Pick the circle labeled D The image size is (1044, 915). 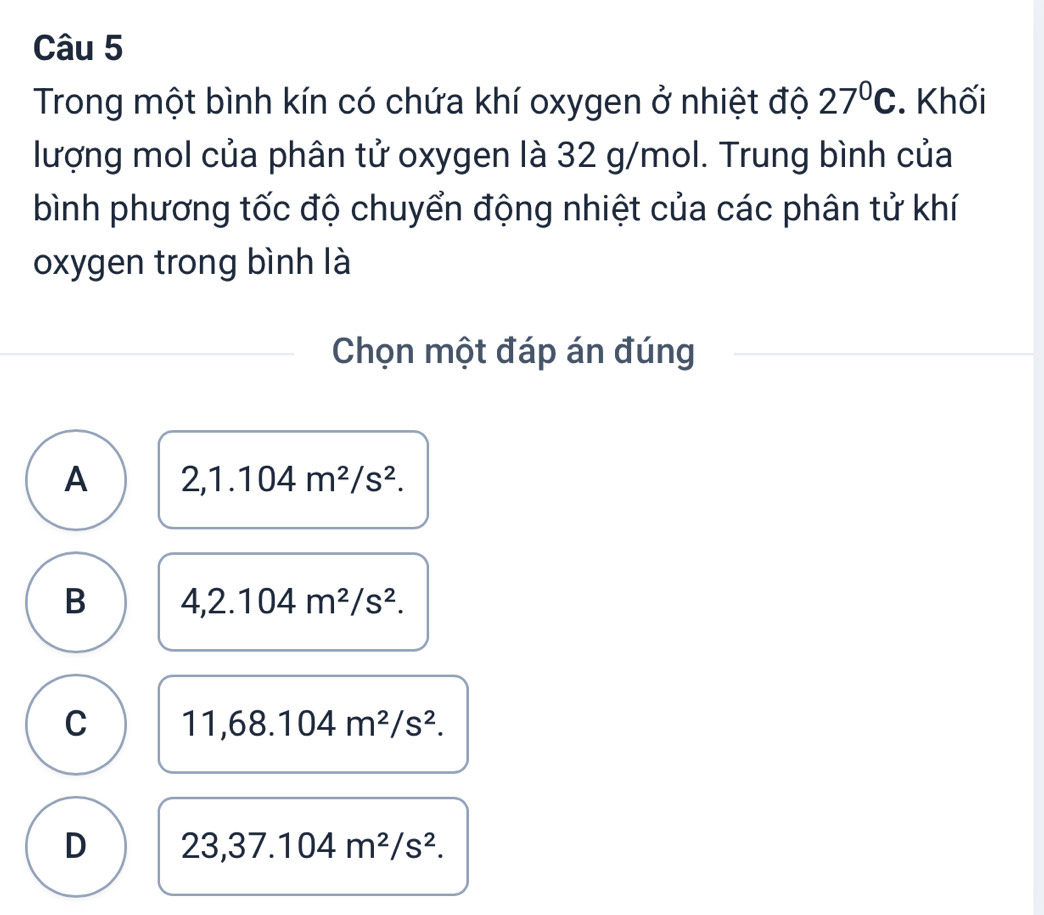74,846
